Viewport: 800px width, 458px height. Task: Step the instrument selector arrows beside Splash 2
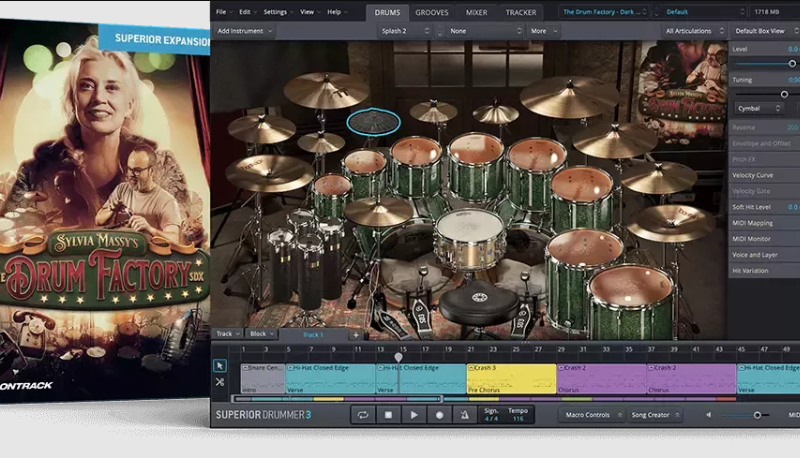(440, 31)
